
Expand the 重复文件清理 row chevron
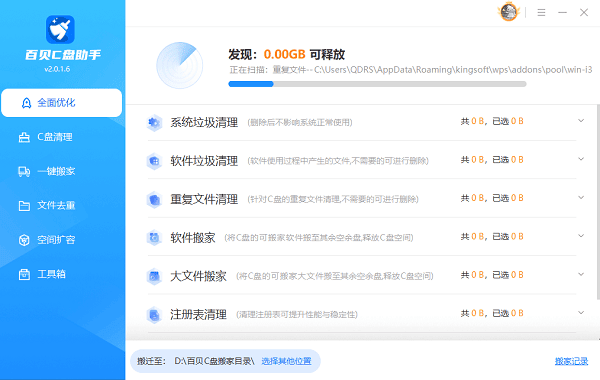pyautogui.click(x=581, y=197)
